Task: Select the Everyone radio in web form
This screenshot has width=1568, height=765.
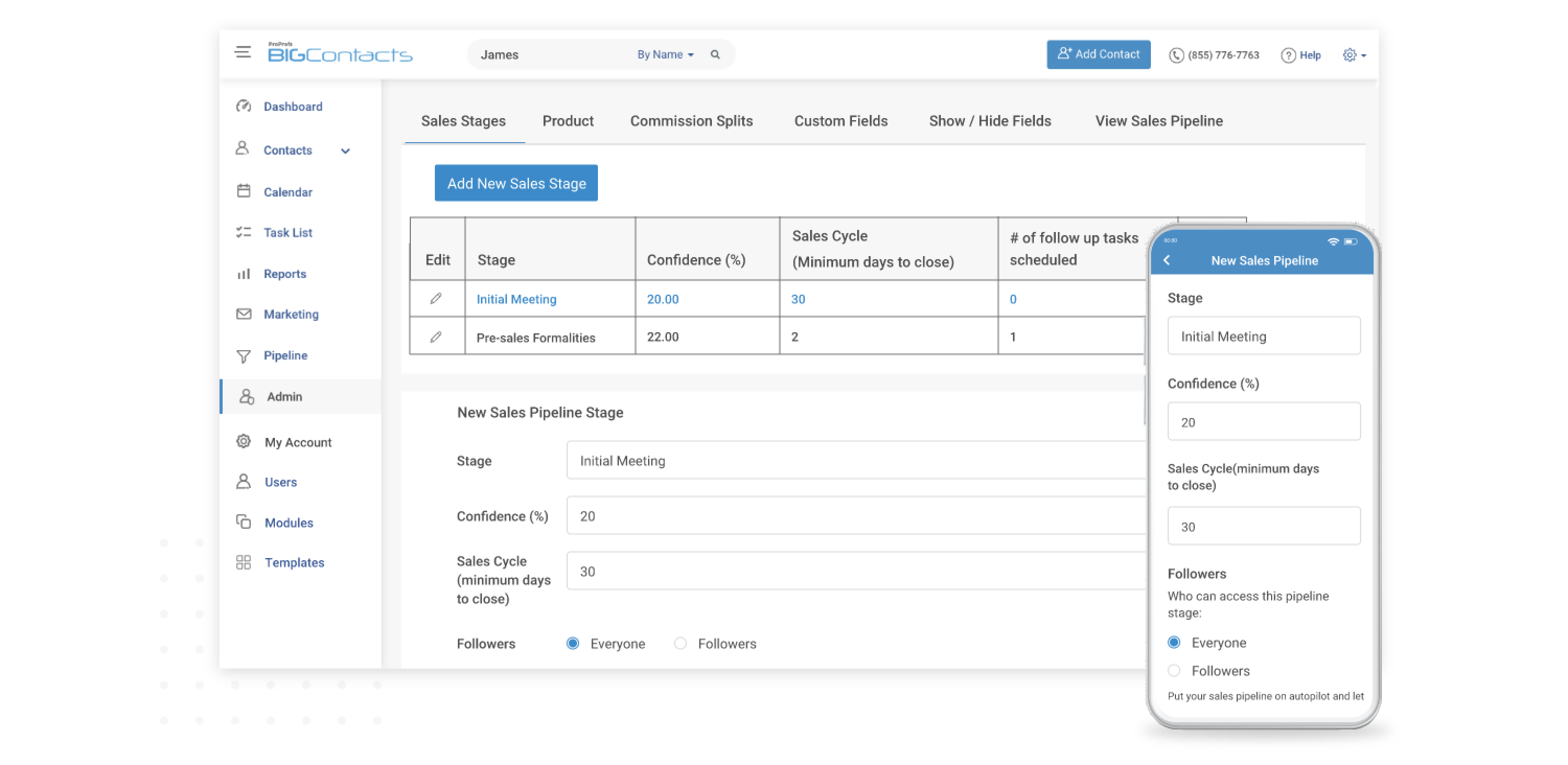Action: (x=572, y=644)
